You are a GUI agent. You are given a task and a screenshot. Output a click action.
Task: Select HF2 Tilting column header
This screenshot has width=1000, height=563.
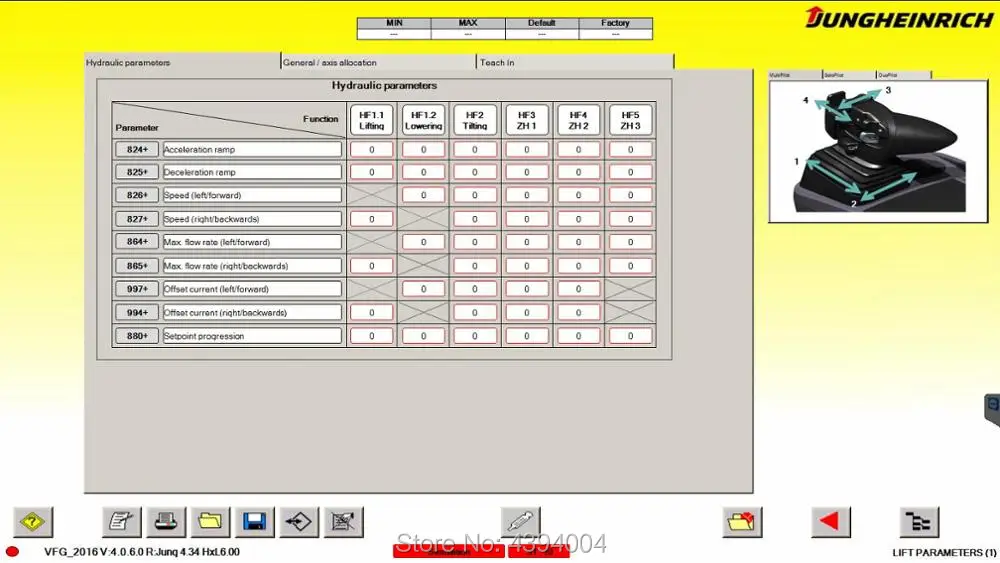pyautogui.click(x=474, y=120)
